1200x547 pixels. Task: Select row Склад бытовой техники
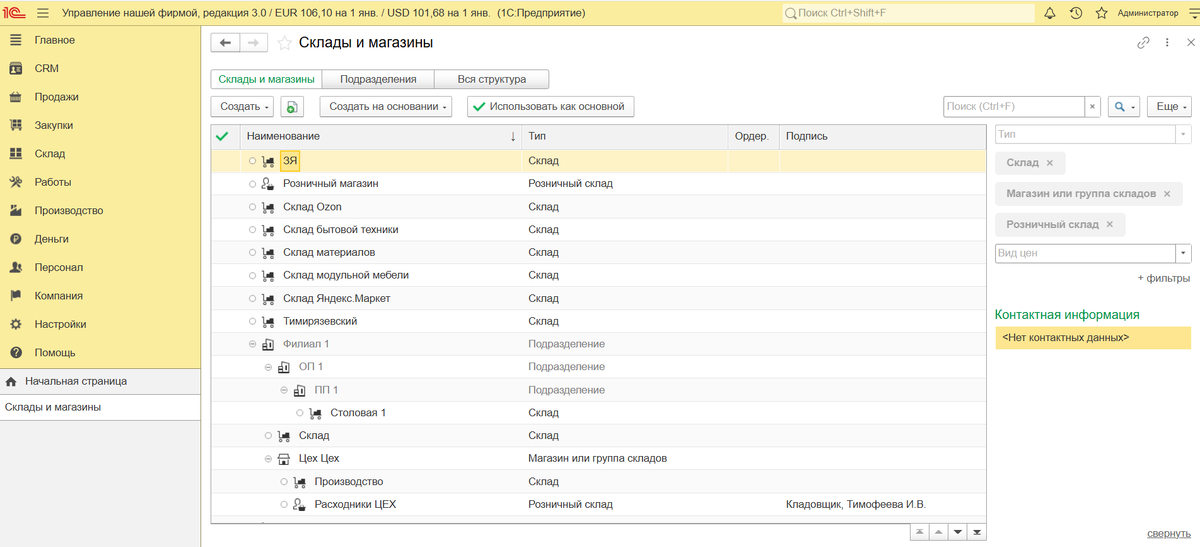pyautogui.click(x=598, y=230)
